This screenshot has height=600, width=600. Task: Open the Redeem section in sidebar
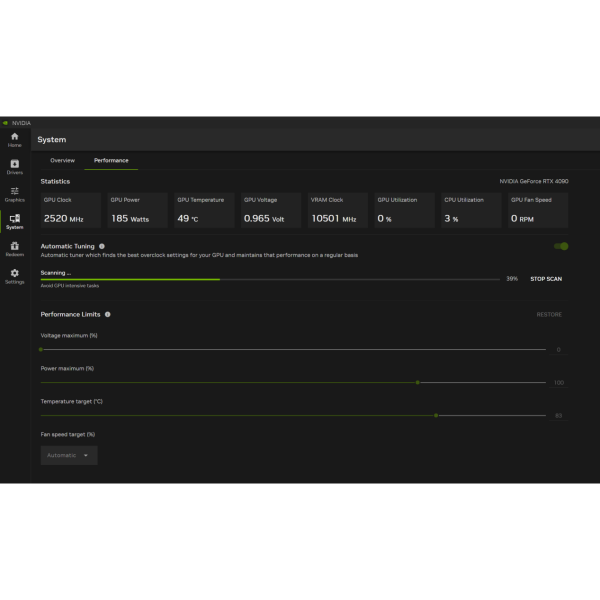tap(15, 249)
